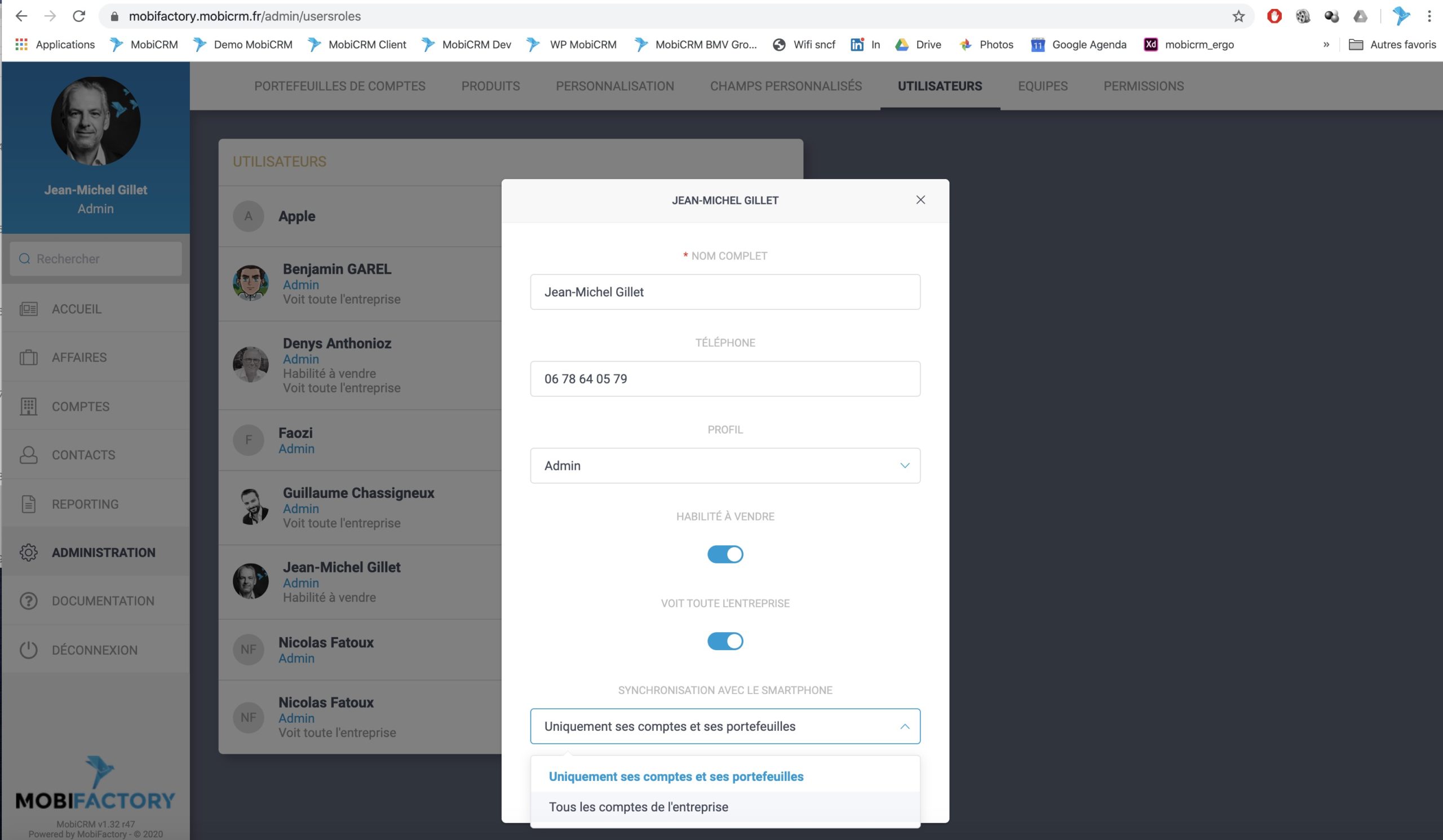
Task: Toggle the Habilité à vendre switch
Action: pyautogui.click(x=724, y=554)
